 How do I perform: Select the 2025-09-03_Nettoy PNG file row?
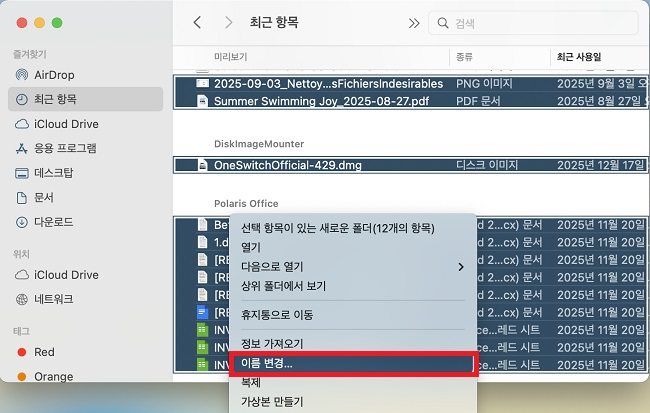click(x=411, y=84)
